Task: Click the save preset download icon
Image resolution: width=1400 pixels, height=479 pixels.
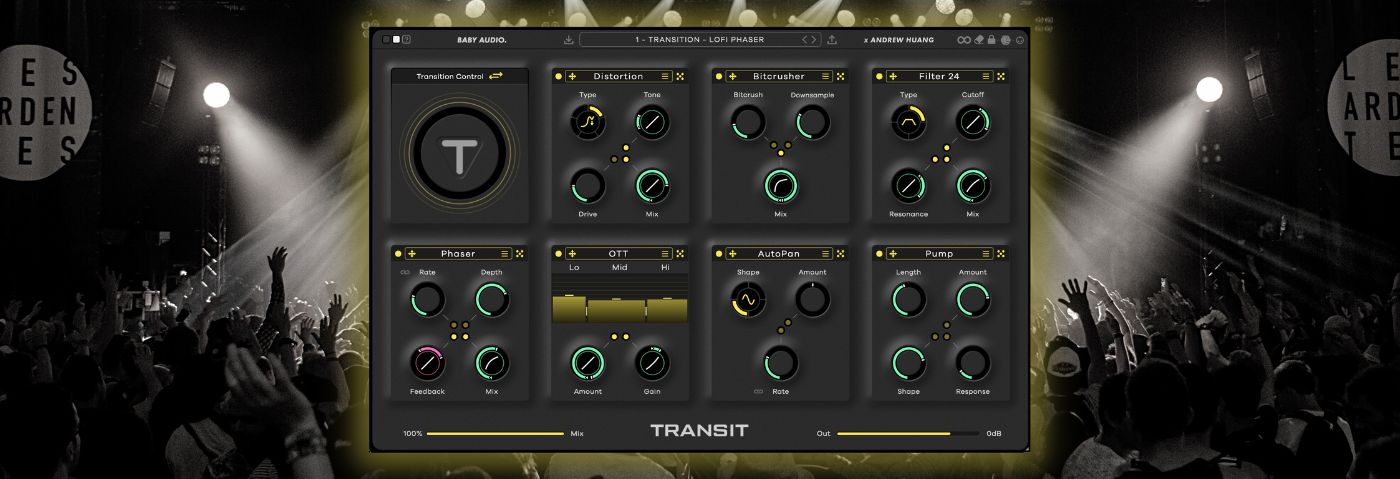Action: (568, 40)
